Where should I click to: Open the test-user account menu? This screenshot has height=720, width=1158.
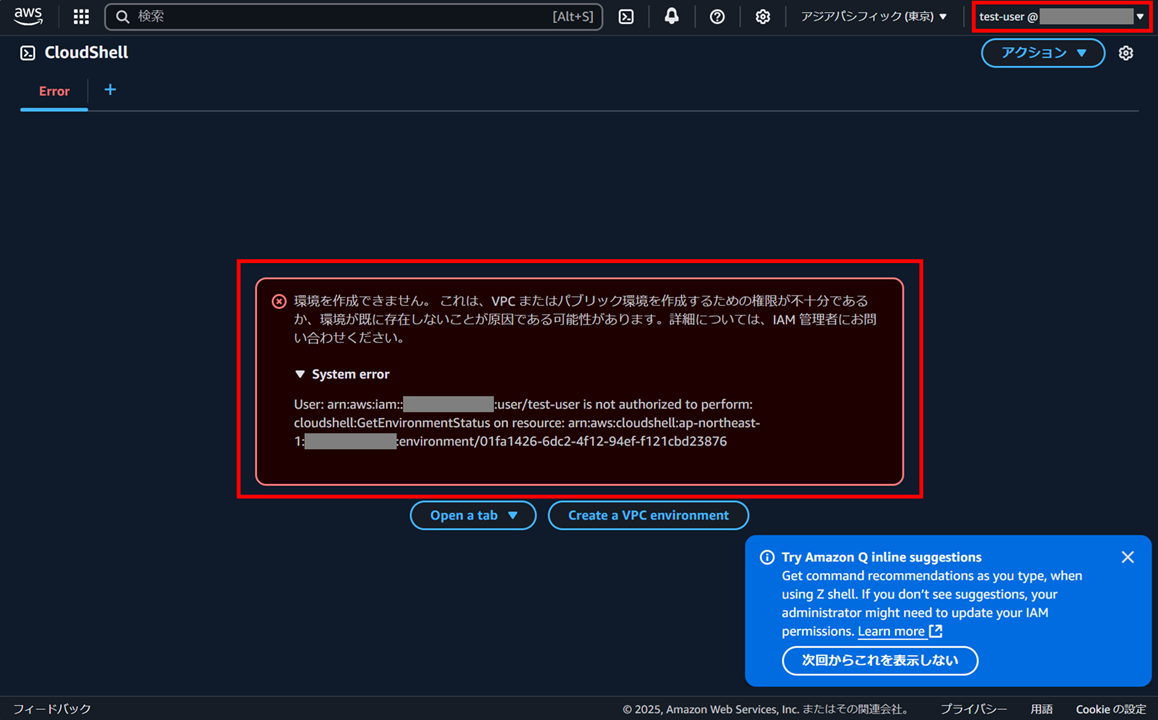point(1061,16)
